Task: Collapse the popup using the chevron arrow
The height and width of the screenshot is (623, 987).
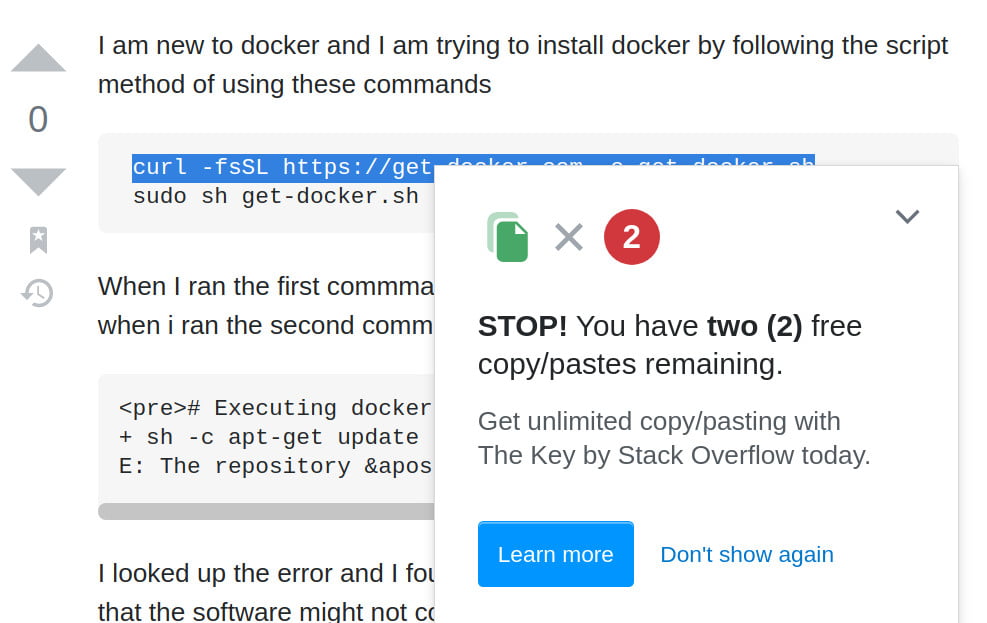Action: point(907,216)
